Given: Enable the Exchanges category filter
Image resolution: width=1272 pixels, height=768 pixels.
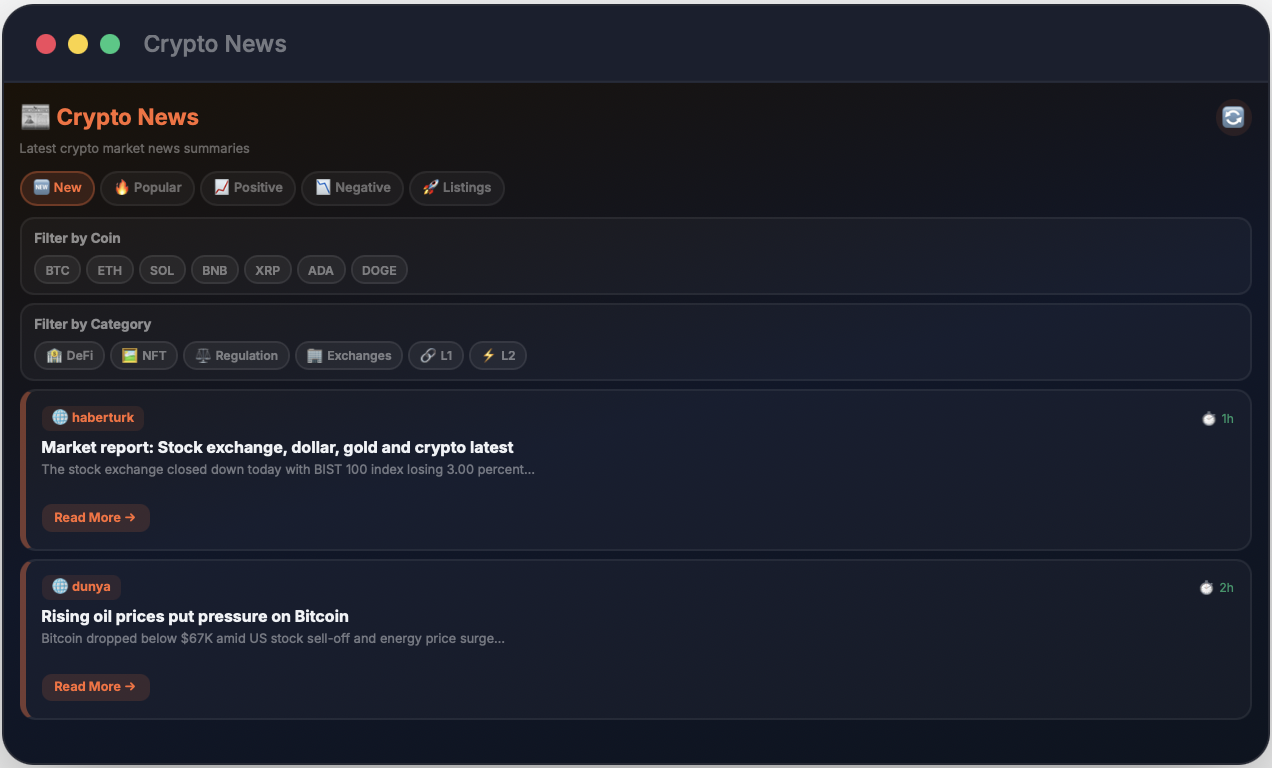Looking at the screenshot, I should (x=349, y=355).
